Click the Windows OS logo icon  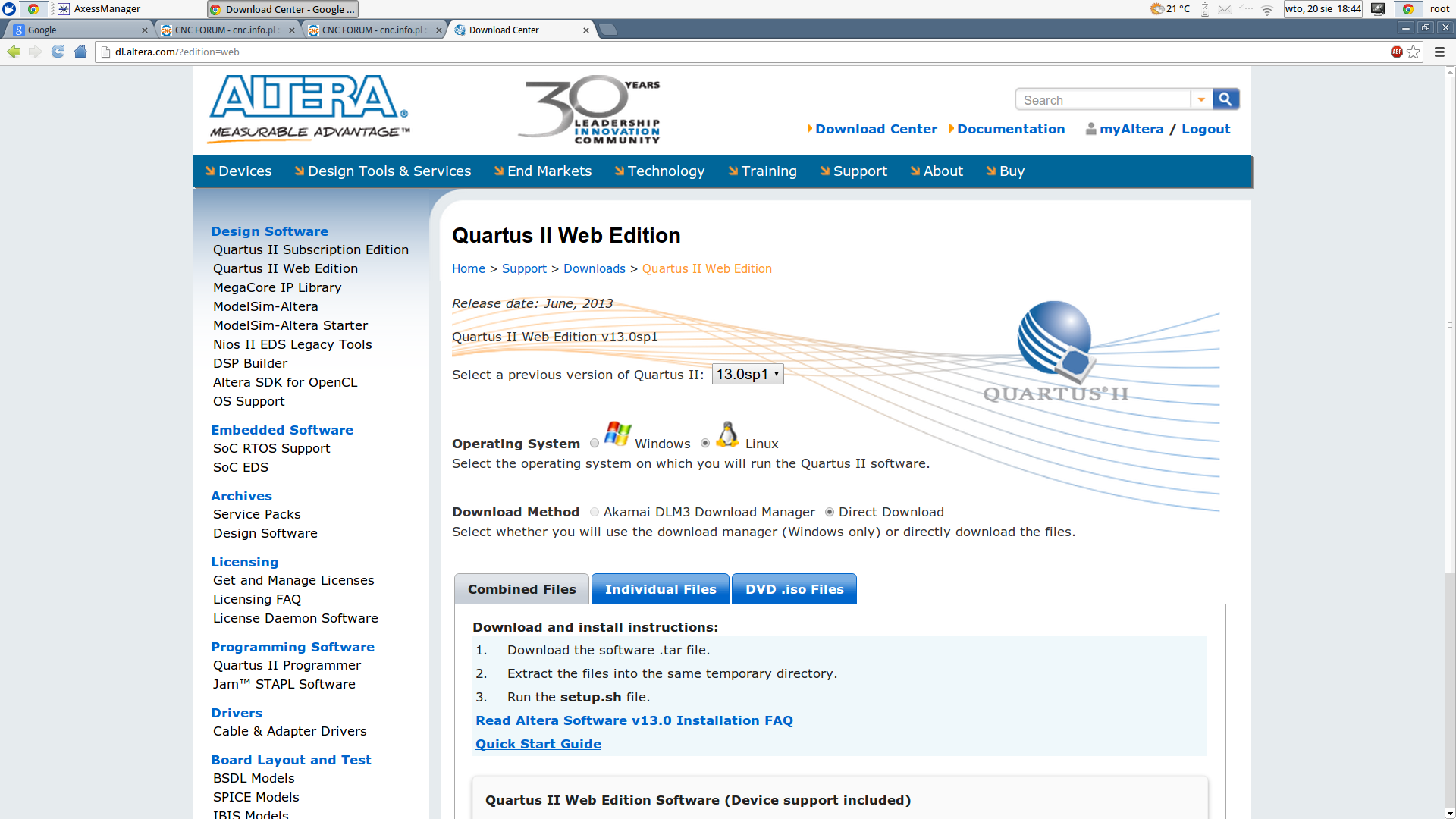tap(617, 434)
